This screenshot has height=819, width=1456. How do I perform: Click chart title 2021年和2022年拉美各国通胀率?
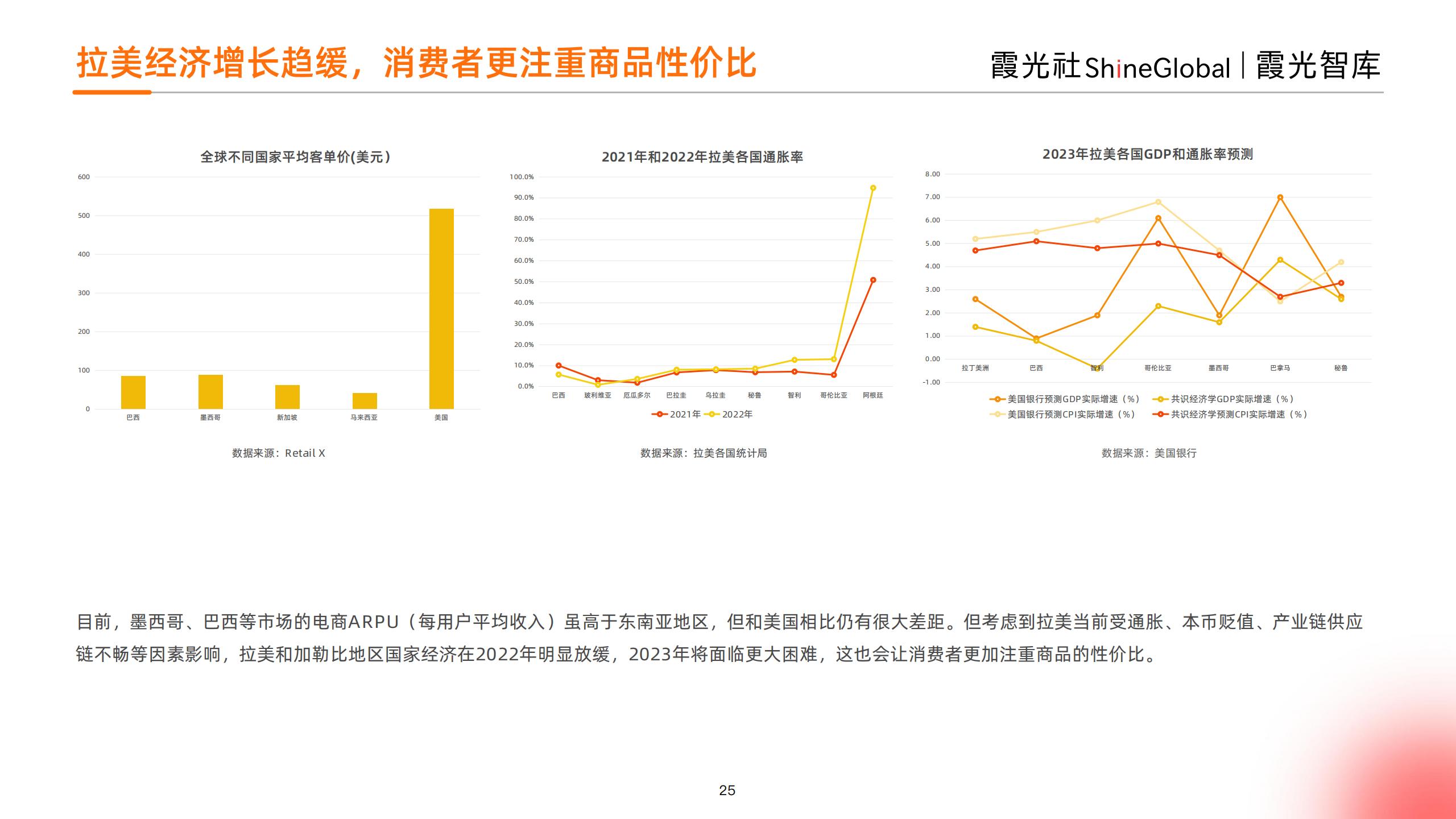[x=702, y=157]
